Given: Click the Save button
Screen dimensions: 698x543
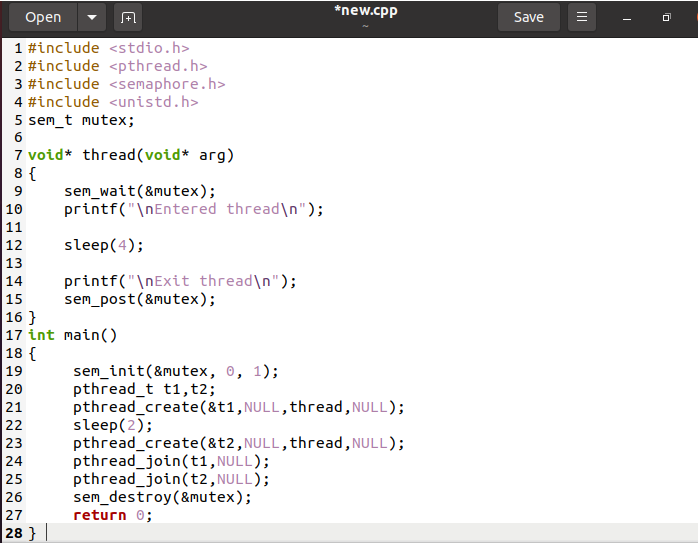Looking at the screenshot, I should tap(528, 17).
